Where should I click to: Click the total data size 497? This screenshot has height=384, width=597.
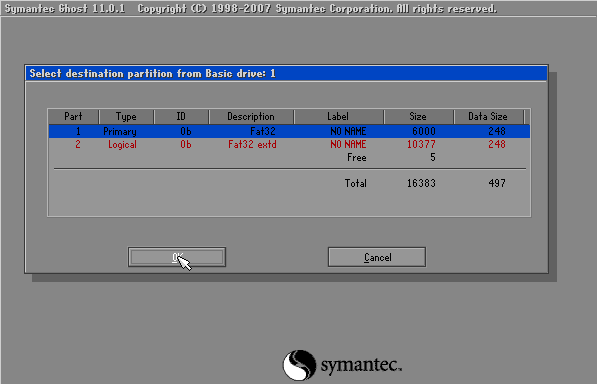[497, 183]
